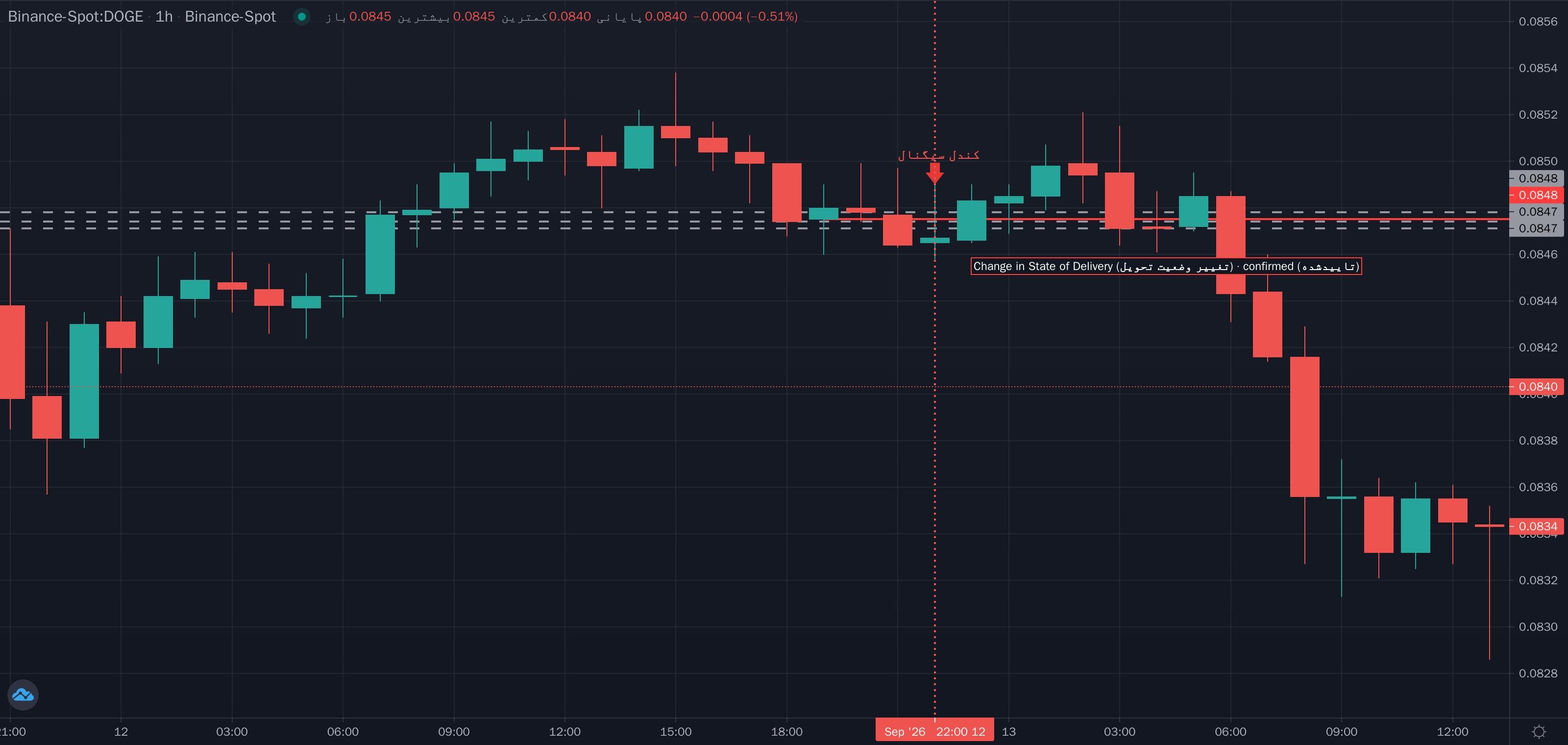Click the −0.0004 (−0.51%) change value
Image resolution: width=1568 pixels, height=745 pixels.
(746, 17)
